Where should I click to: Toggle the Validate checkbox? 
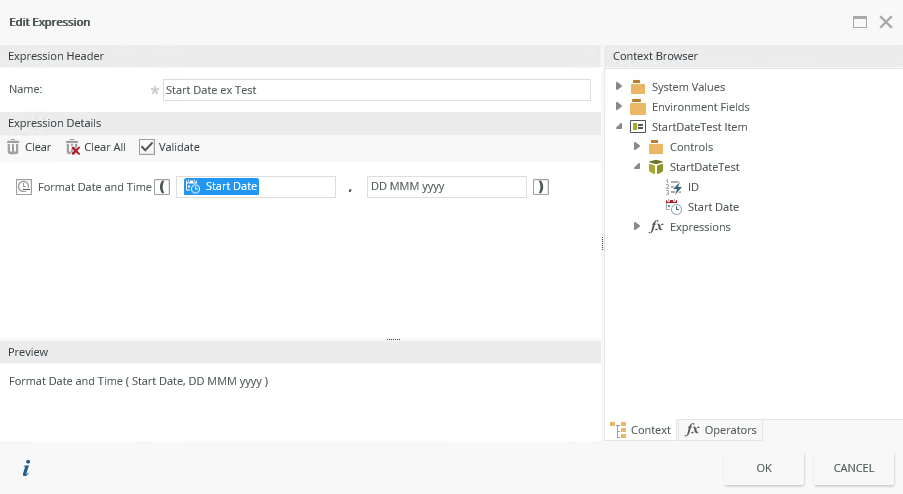click(147, 147)
